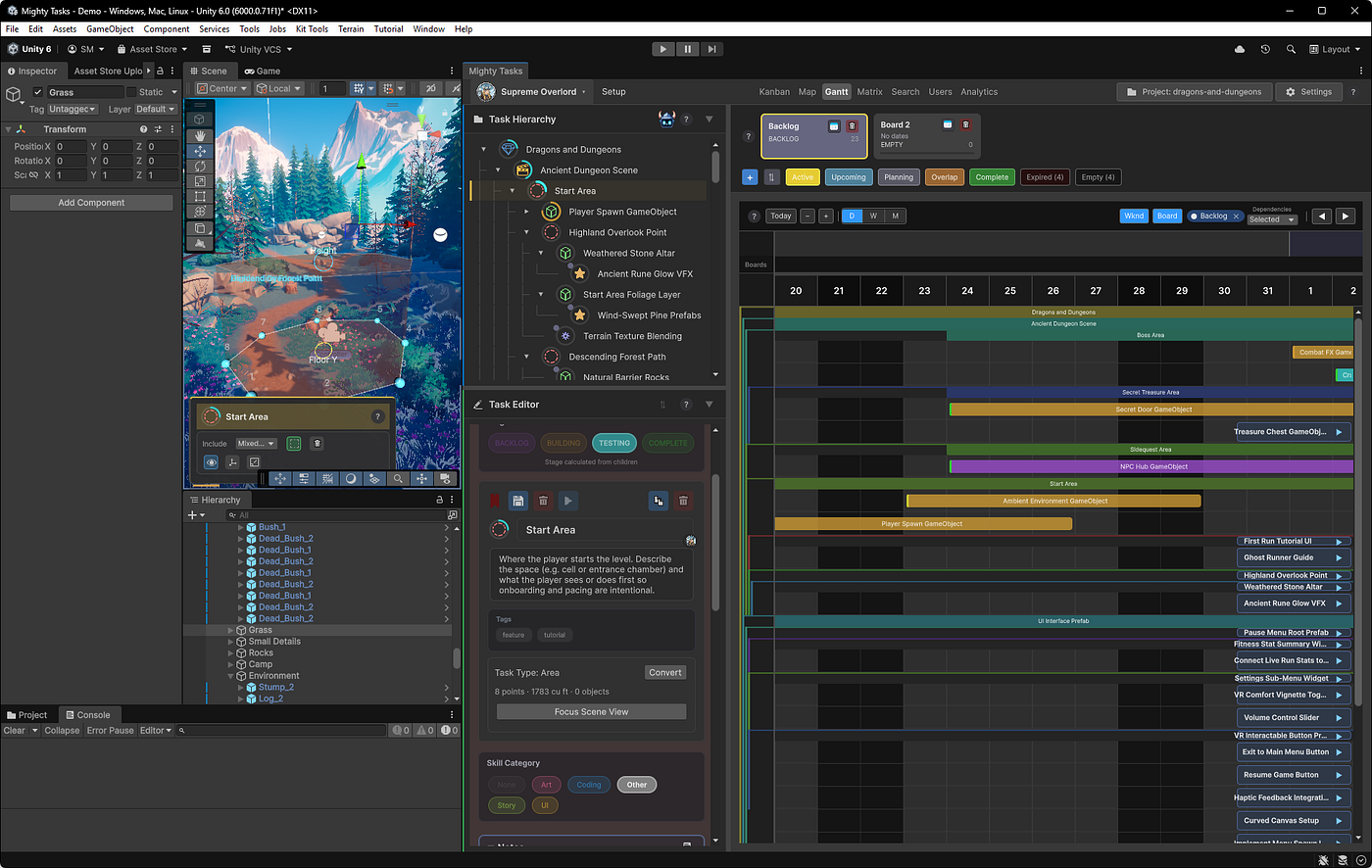Open the Include Mixed dropdown in overlay
Screen dimensions: 1372x868
point(256,444)
